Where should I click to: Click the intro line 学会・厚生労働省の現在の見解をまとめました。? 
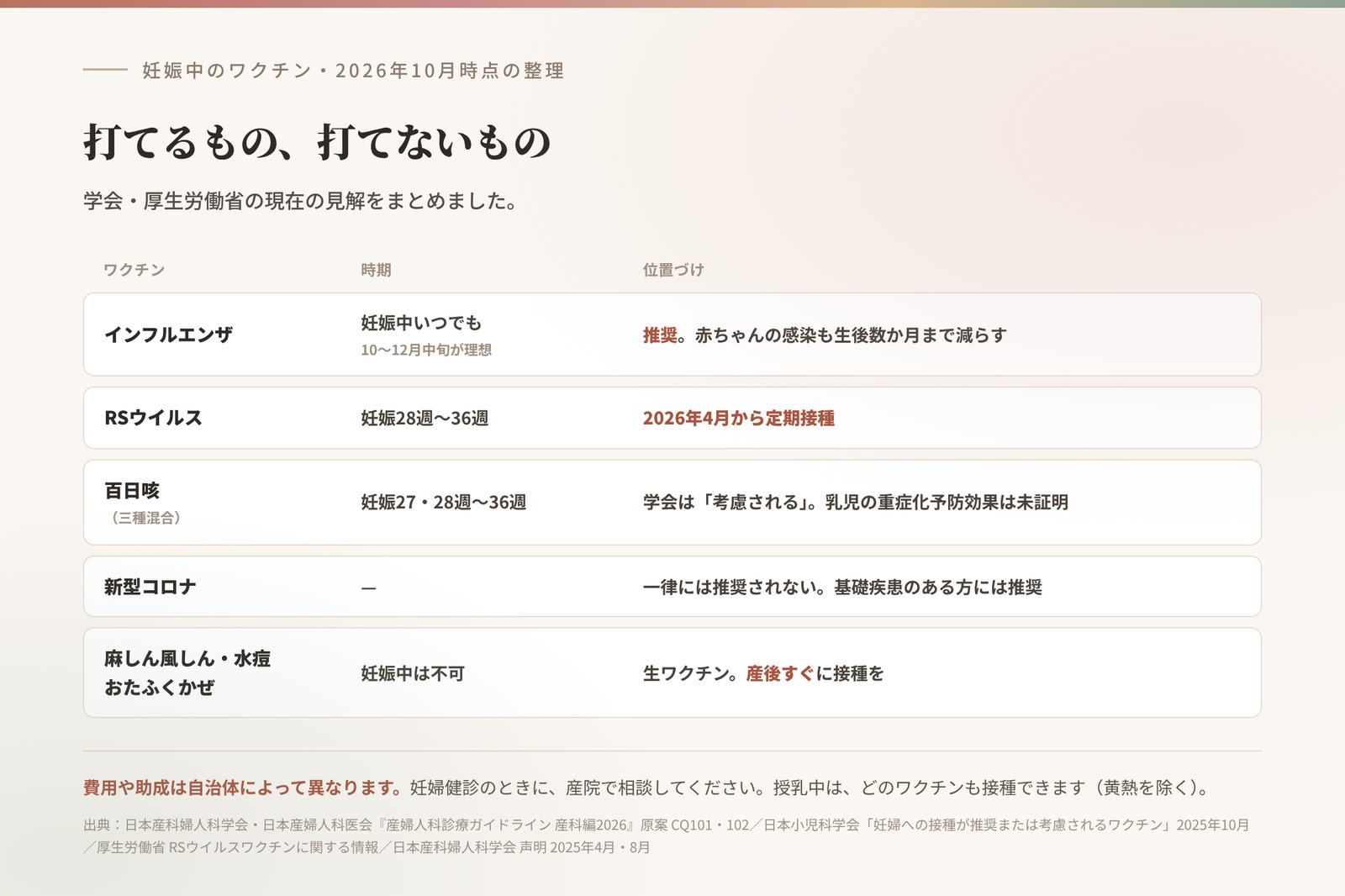tap(301, 201)
